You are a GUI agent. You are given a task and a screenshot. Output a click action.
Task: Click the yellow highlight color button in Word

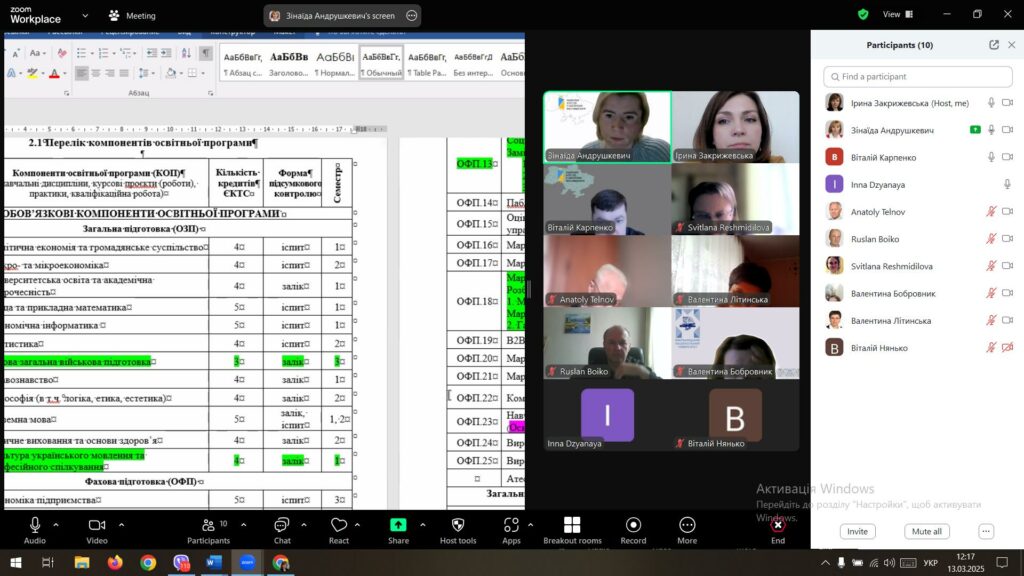click(32, 73)
